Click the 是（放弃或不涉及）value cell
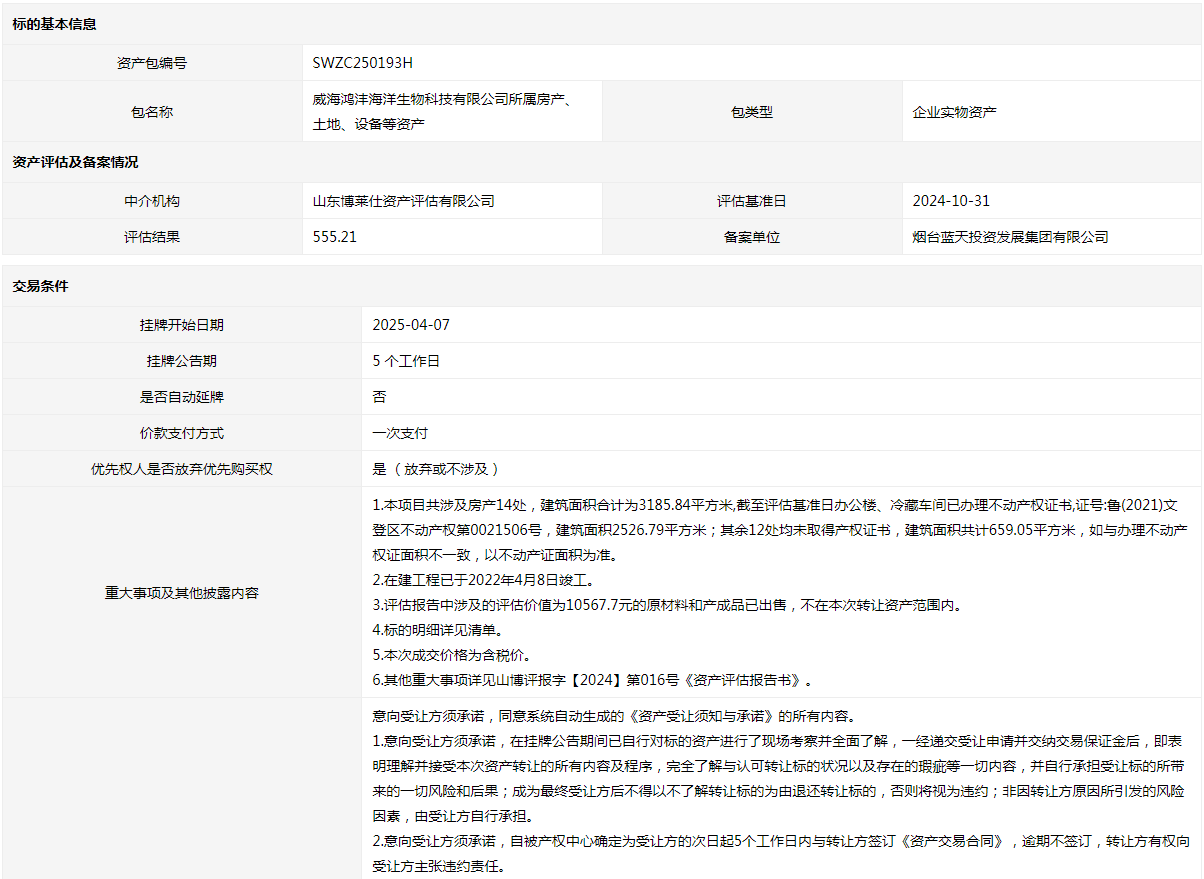1204x879 pixels. point(436,469)
